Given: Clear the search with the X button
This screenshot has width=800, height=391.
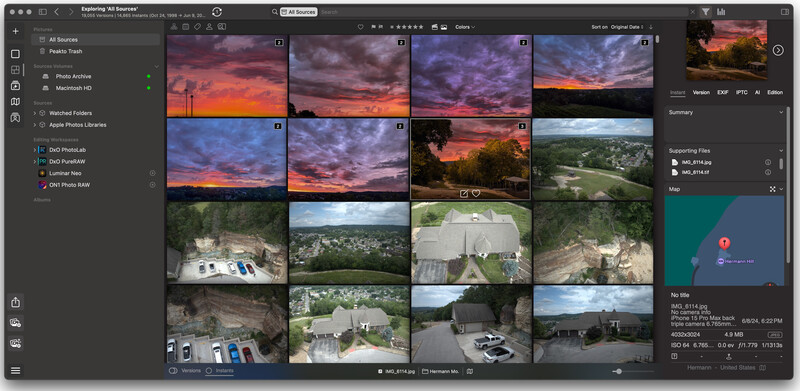Looking at the screenshot, I should 692,12.
